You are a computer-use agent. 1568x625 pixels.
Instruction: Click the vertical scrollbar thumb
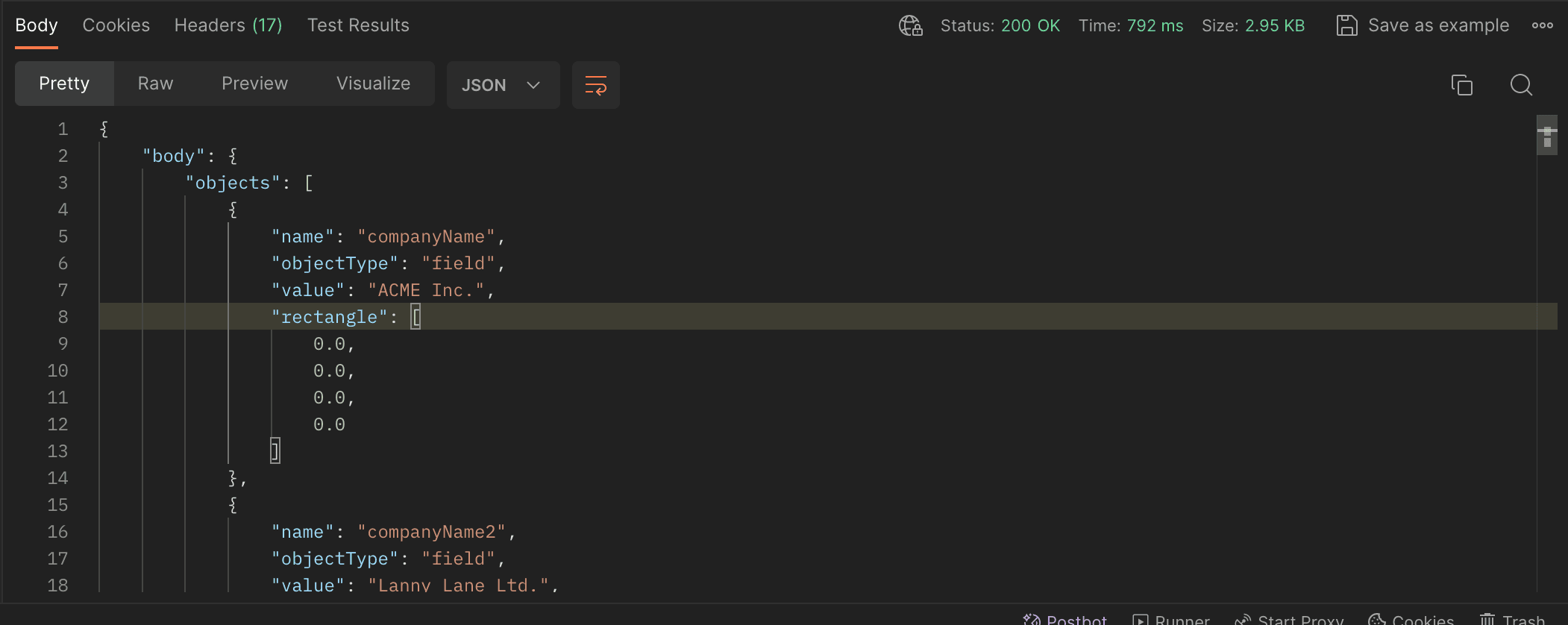coord(1546,136)
